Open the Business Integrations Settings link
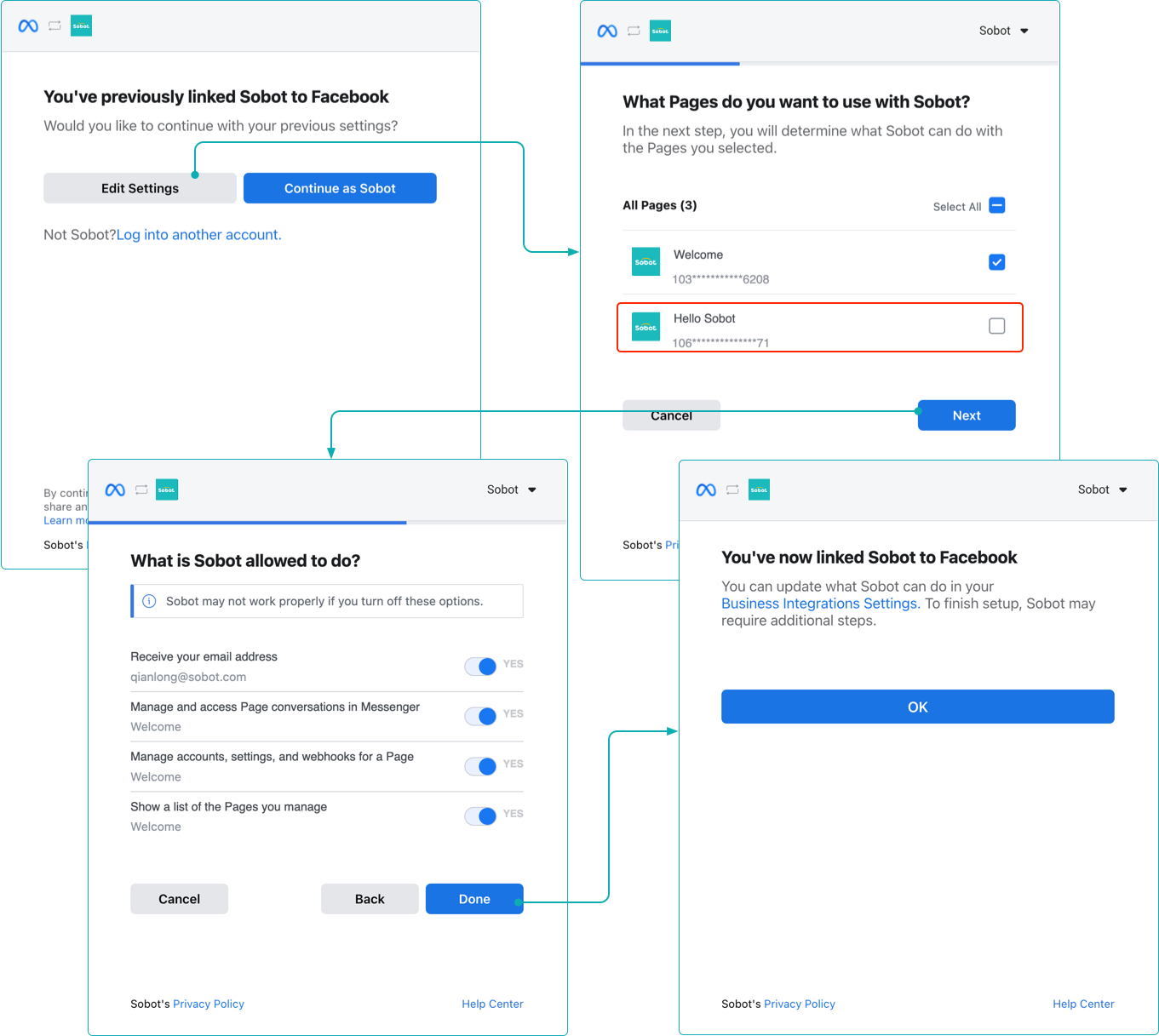 (x=819, y=604)
